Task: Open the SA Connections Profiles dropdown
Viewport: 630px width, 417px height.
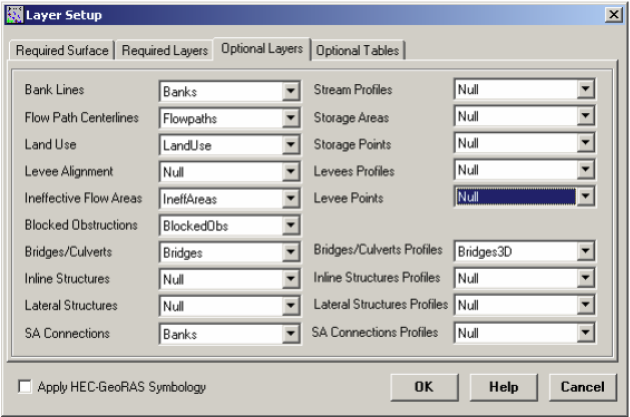Action: click(x=585, y=333)
